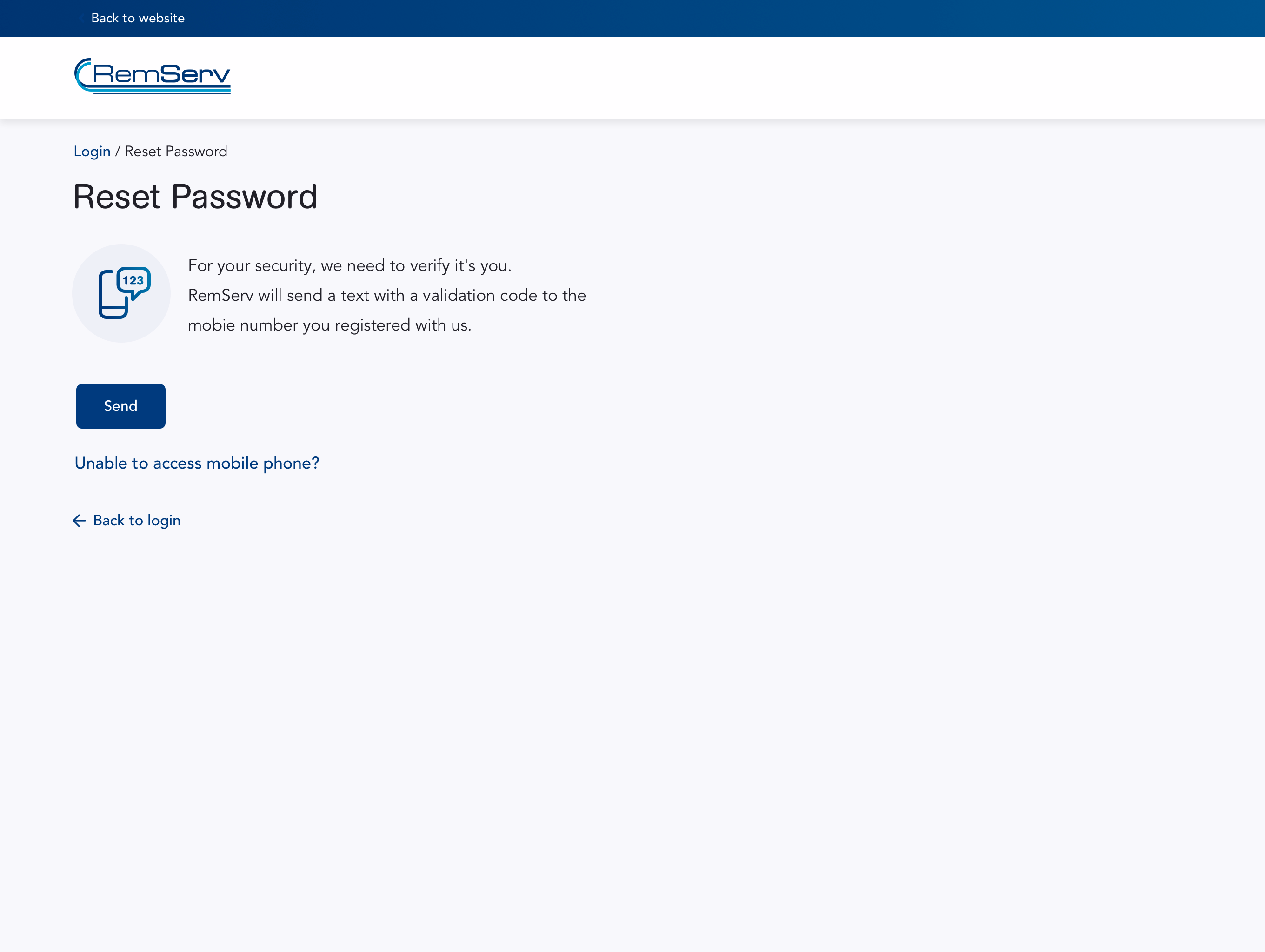The height and width of the screenshot is (952, 1265).
Task: Click the breadcrumb separator area near Login
Action: pos(119,151)
